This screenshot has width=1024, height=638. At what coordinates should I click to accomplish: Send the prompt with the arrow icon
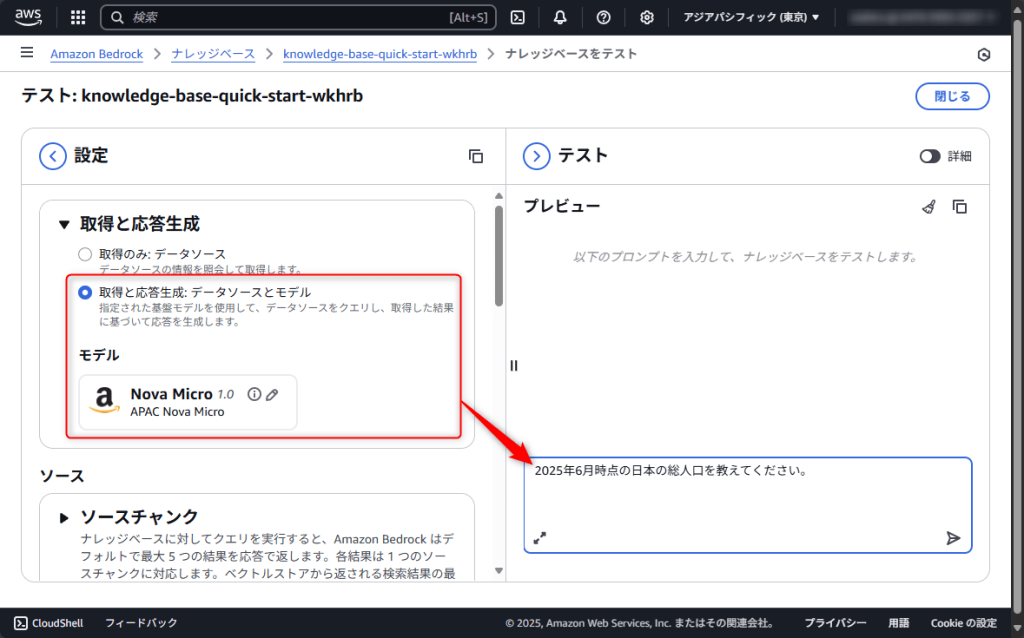tap(953, 538)
